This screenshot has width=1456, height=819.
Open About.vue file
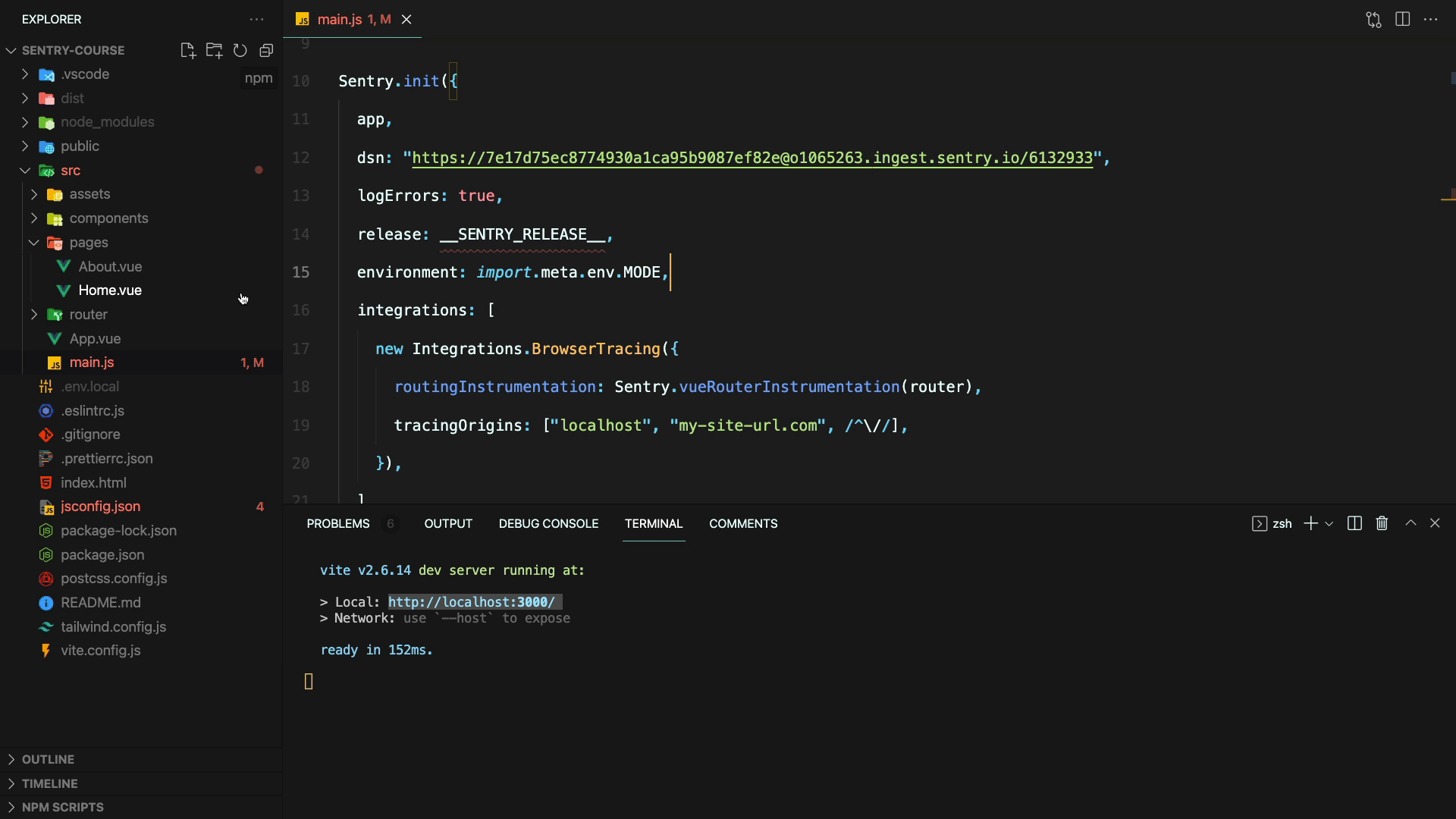[141, 267]
